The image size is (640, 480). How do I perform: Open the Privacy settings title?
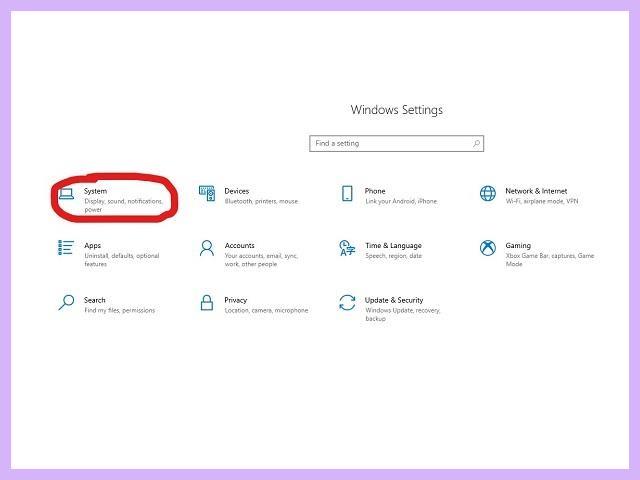(x=236, y=300)
